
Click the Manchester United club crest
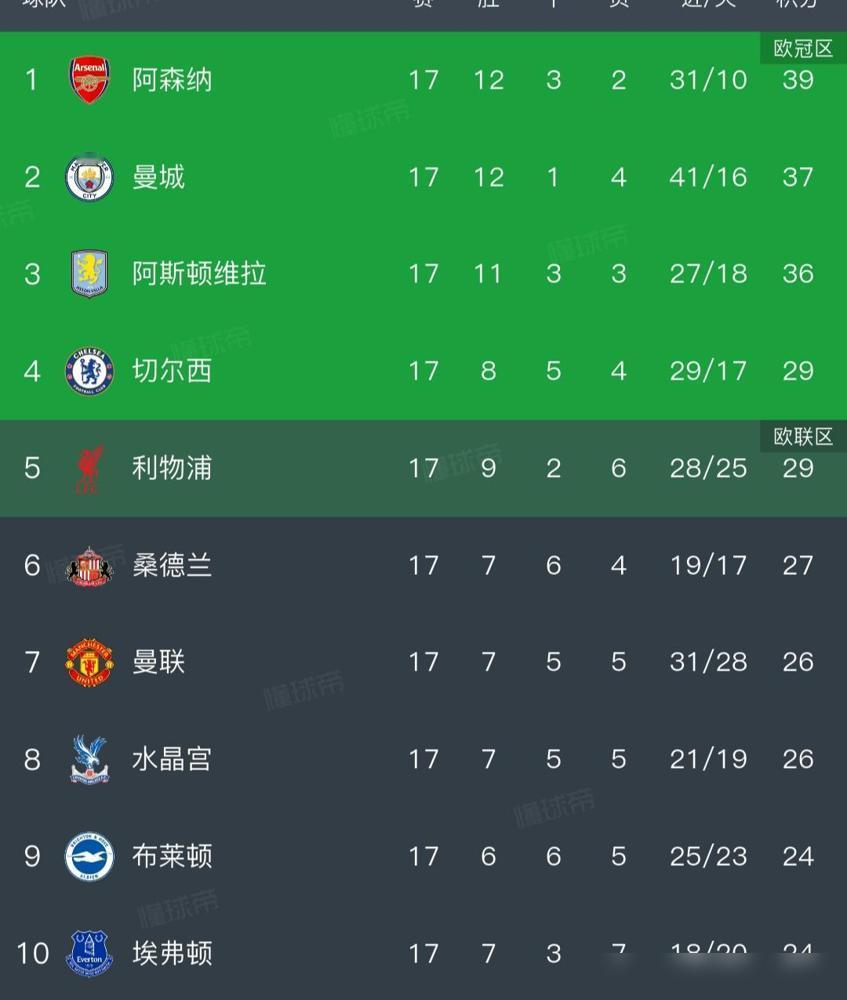tap(88, 661)
